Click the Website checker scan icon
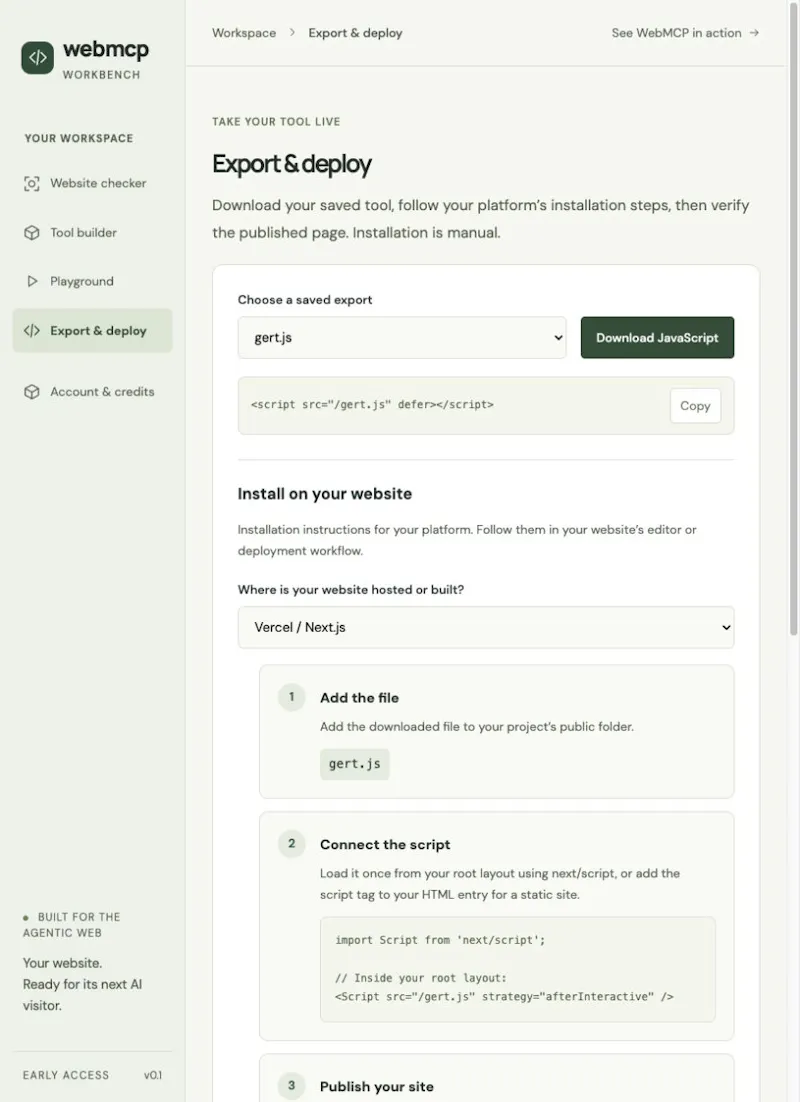This screenshot has width=800, height=1102. [x=32, y=183]
